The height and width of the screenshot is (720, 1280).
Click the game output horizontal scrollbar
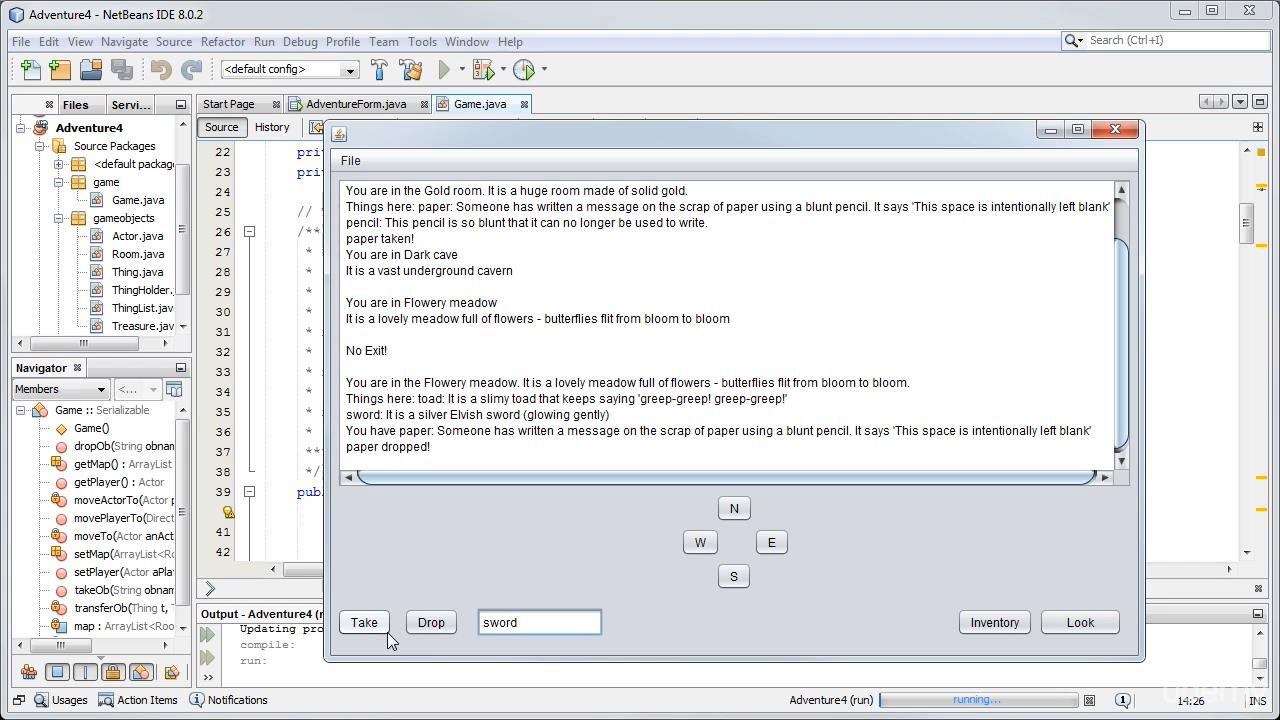pyautogui.click(x=727, y=477)
